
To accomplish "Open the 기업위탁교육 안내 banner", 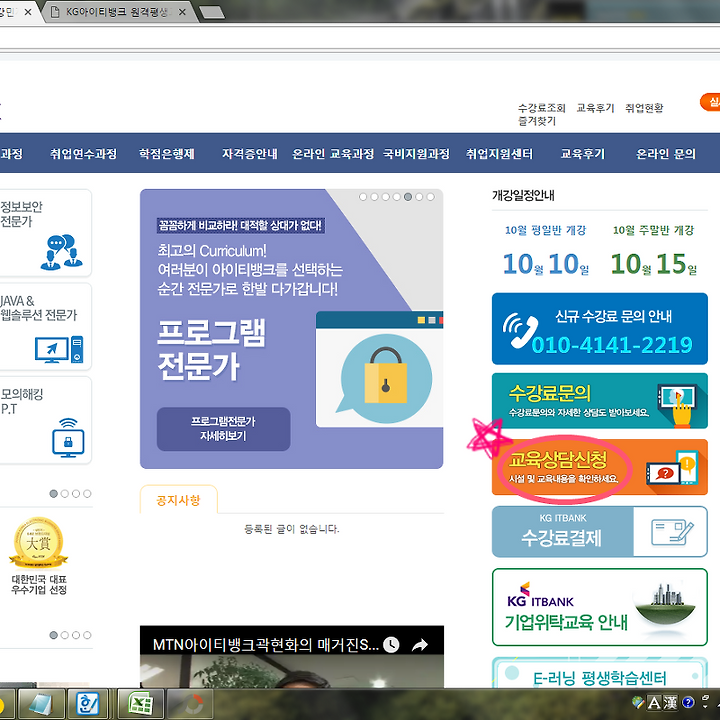I will point(600,607).
